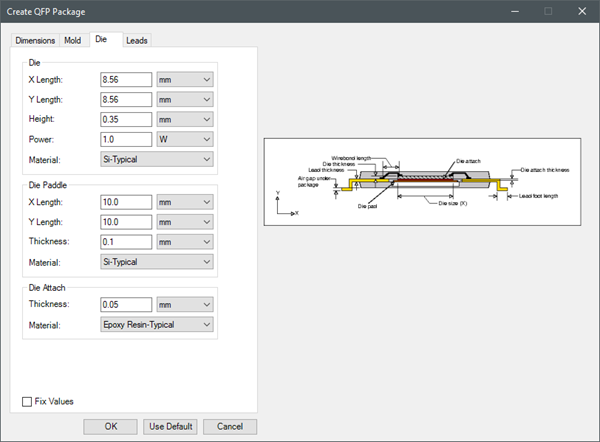Click the Die Power value field
This screenshot has height=442, width=600.
coord(126,139)
